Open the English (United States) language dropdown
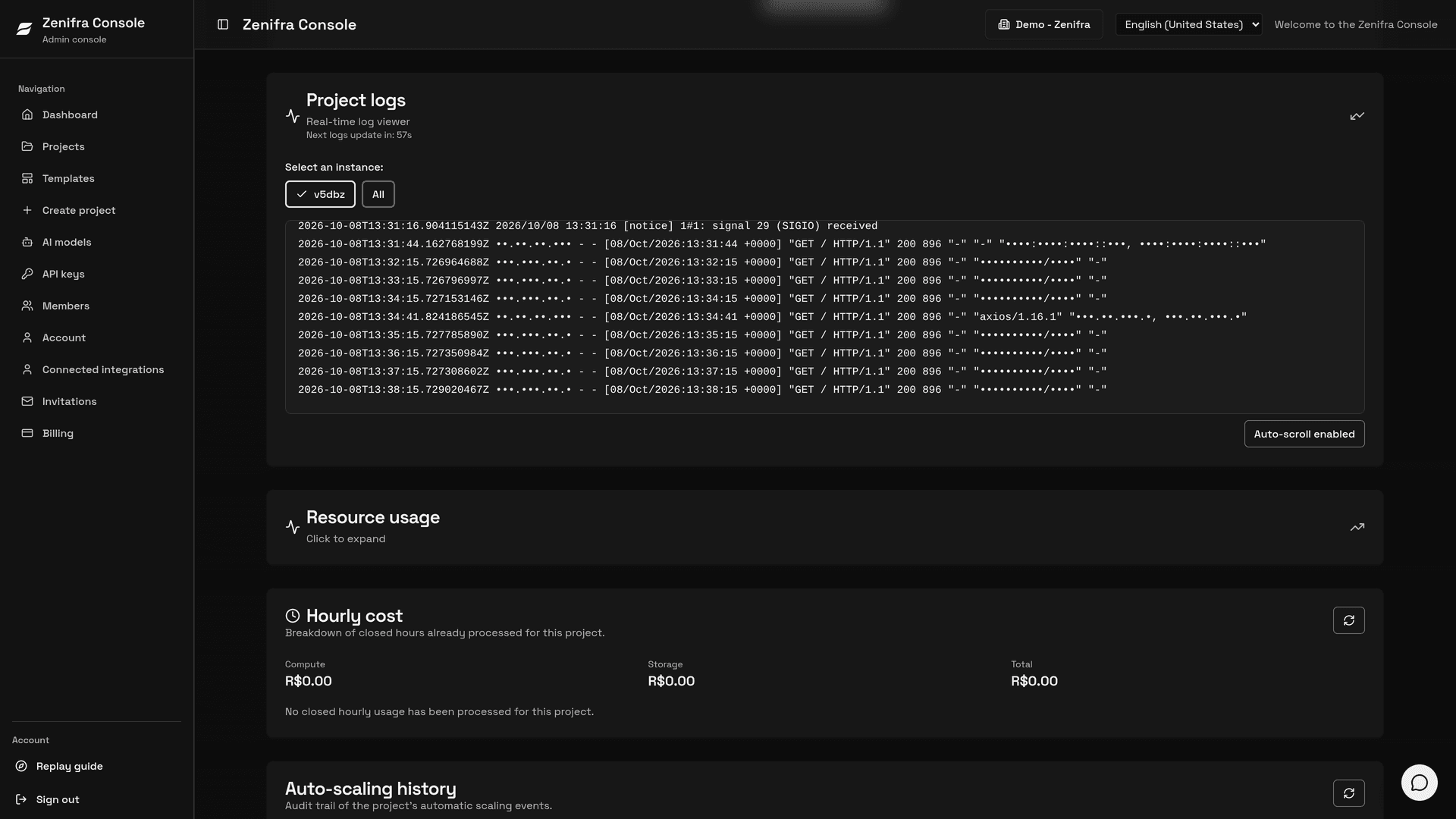 (1188, 24)
